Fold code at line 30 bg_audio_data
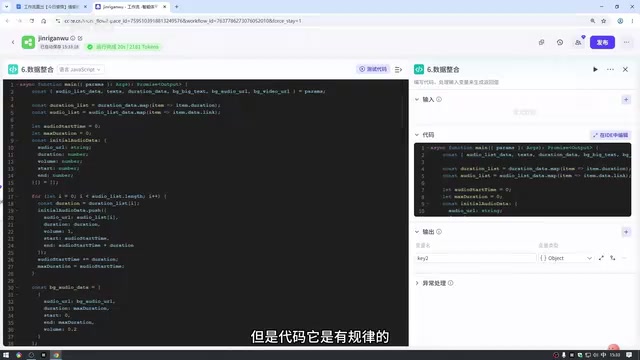Screen dimensions: 640x360 click(x=17, y=287)
